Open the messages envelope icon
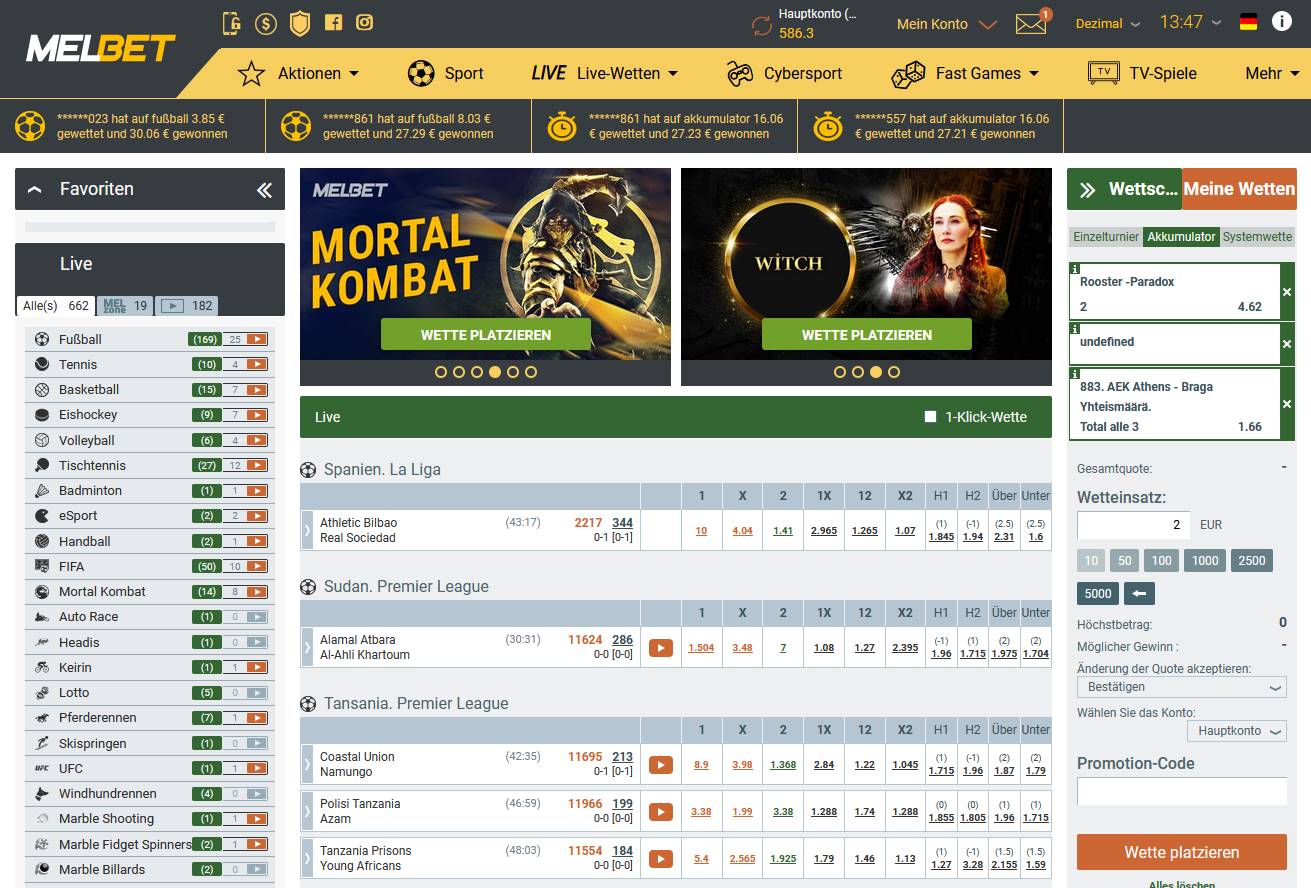This screenshot has width=1311, height=888. tap(1031, 24)
